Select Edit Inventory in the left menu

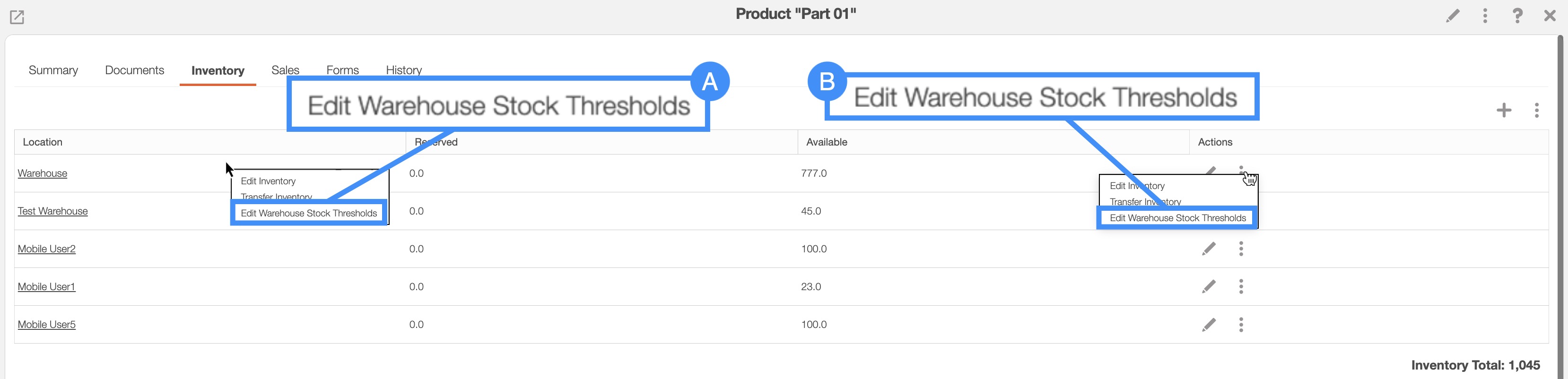(x=269, y=181)
